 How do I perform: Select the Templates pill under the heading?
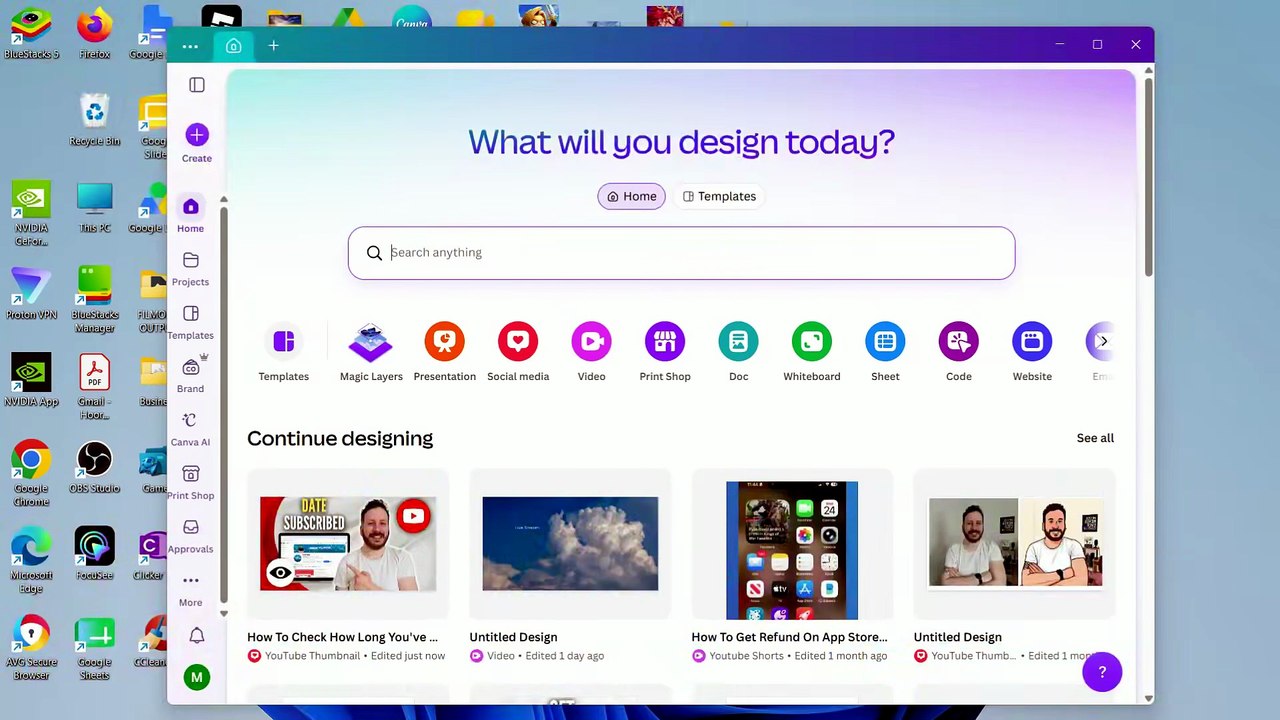[x=719, y=196]
